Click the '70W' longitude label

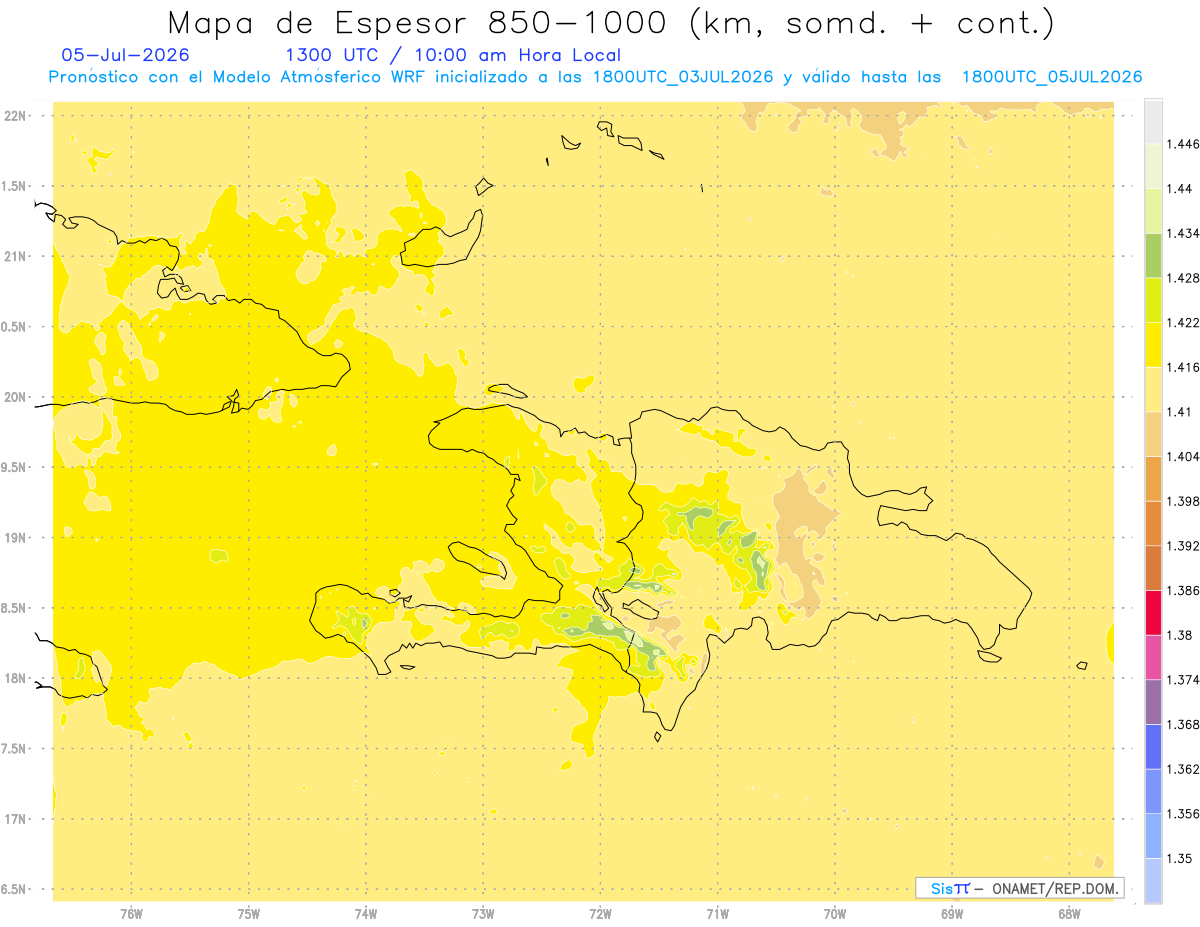(835, 913)
